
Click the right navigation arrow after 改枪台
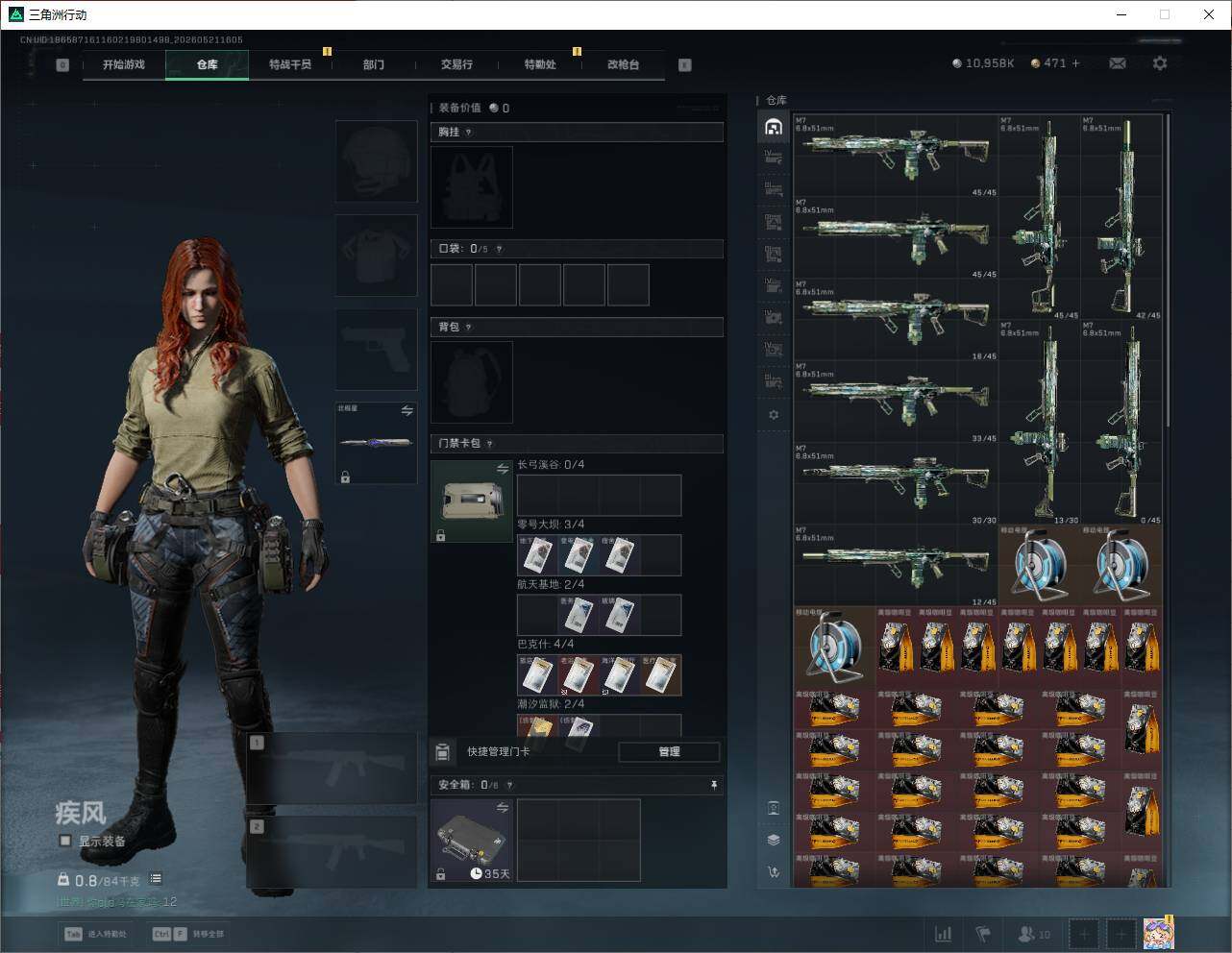click(684, 65)
